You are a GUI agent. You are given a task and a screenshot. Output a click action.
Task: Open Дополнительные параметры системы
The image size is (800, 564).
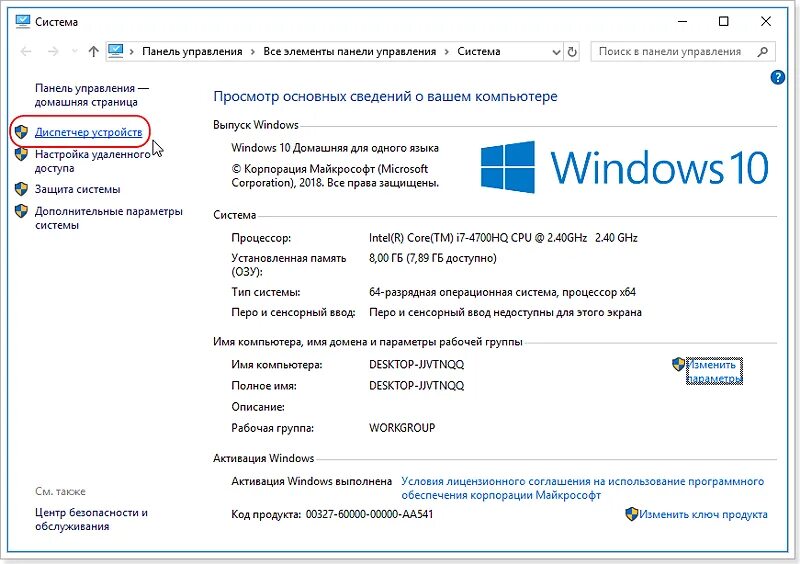pyautogui.click(x=109, y=218)
